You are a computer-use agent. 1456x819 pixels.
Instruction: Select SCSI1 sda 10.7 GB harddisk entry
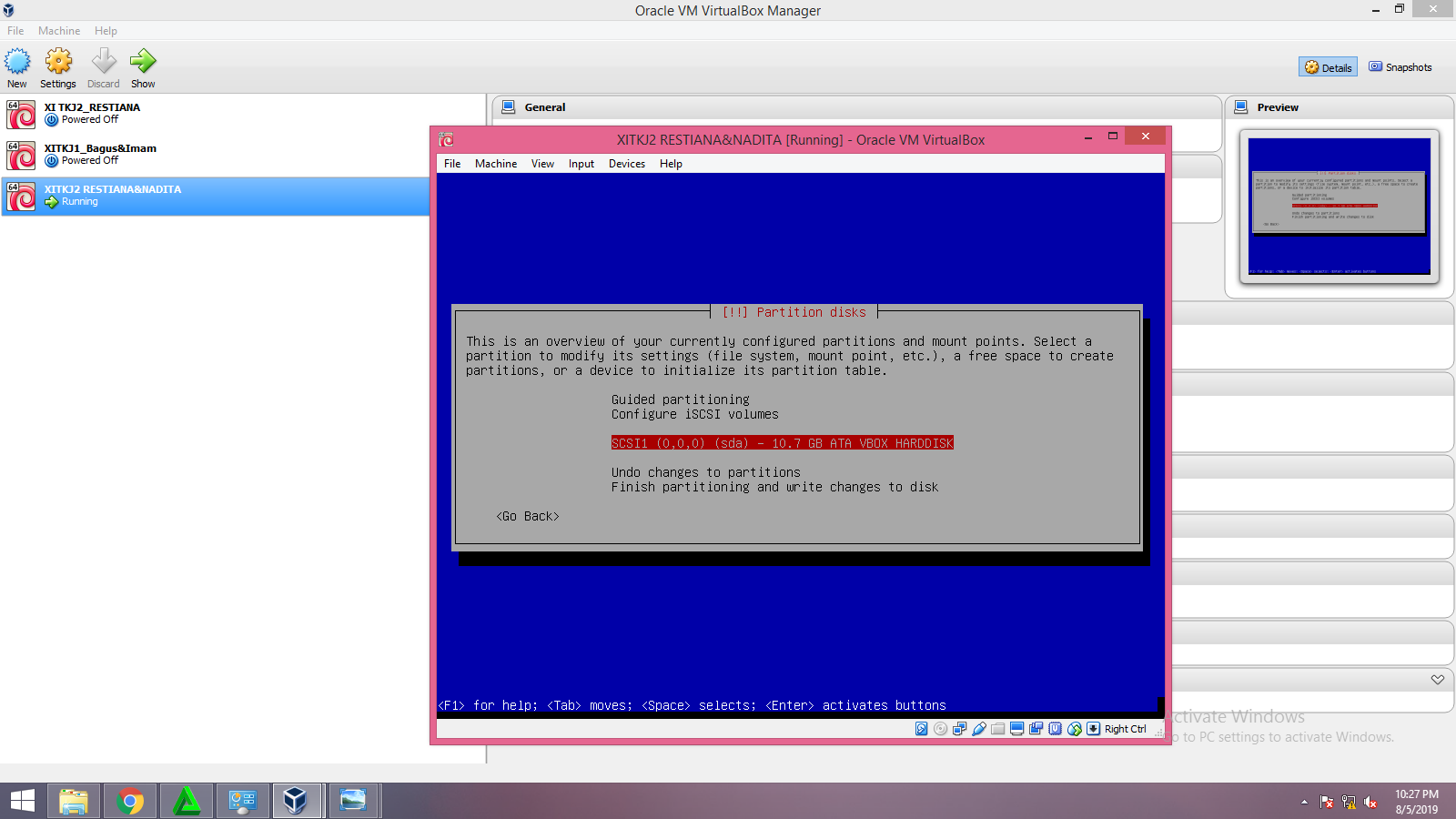point(783,443)
